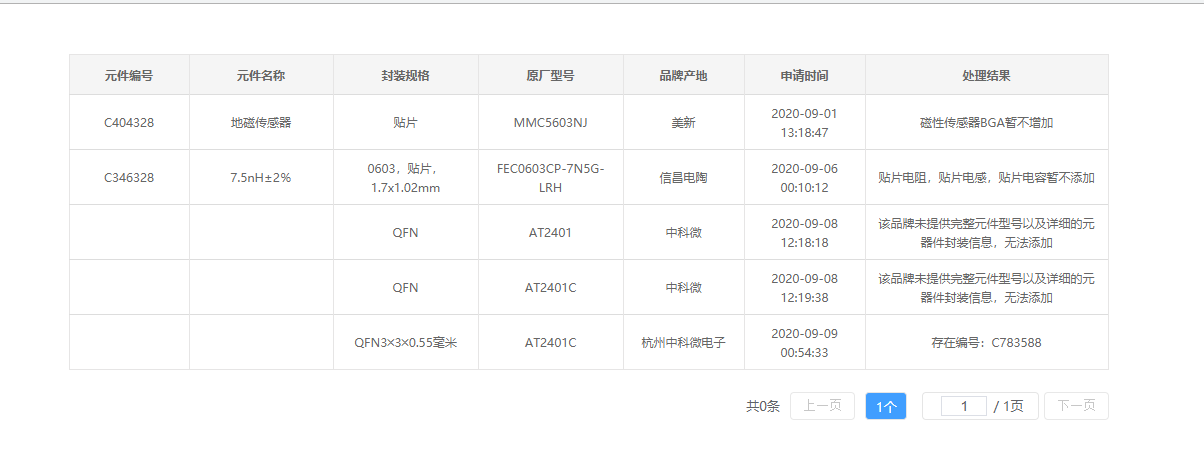
Task: Click the 下一页 next page button
Action: (x=1076, y=406)
